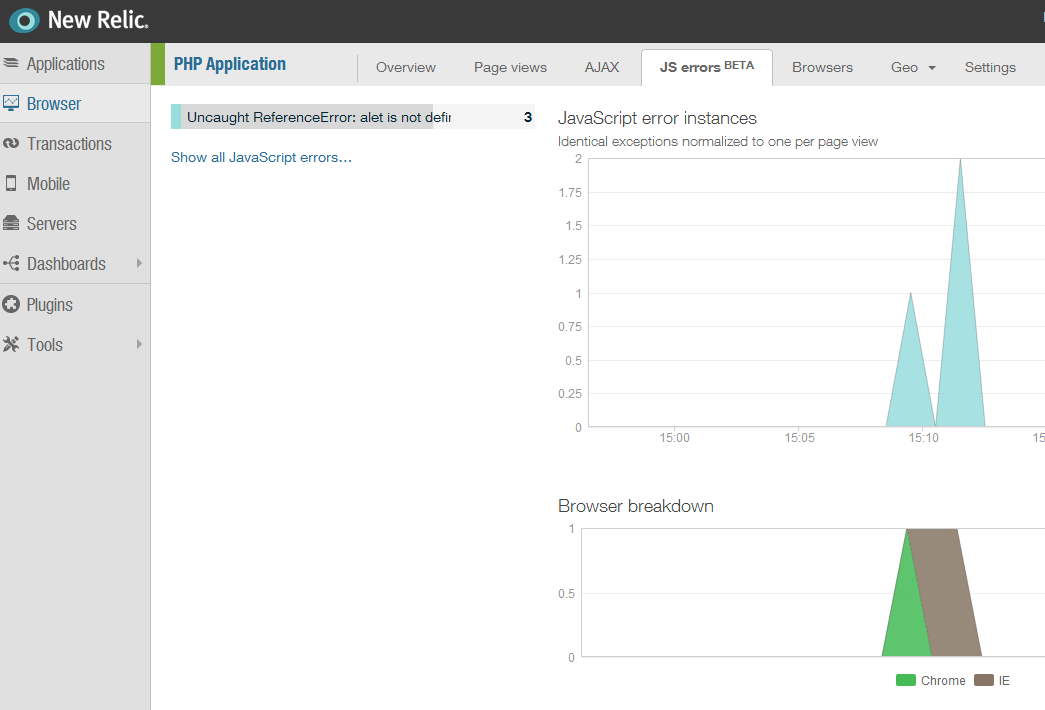This screenshot has width=1045, height=710.
Task: Click the Tools wrench icon
Action: (12, 345)
